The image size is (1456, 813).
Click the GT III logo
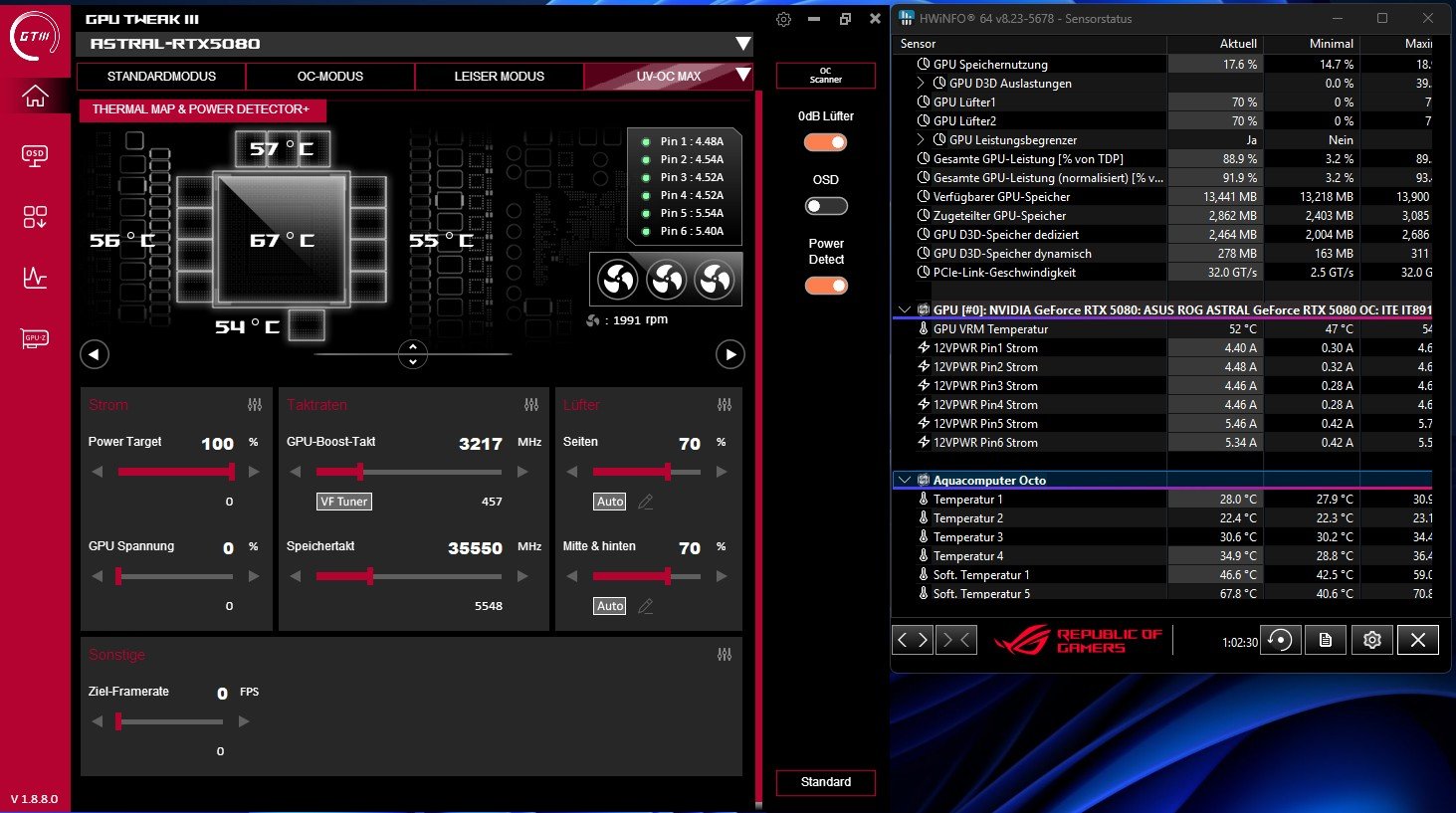pos(35,35)
